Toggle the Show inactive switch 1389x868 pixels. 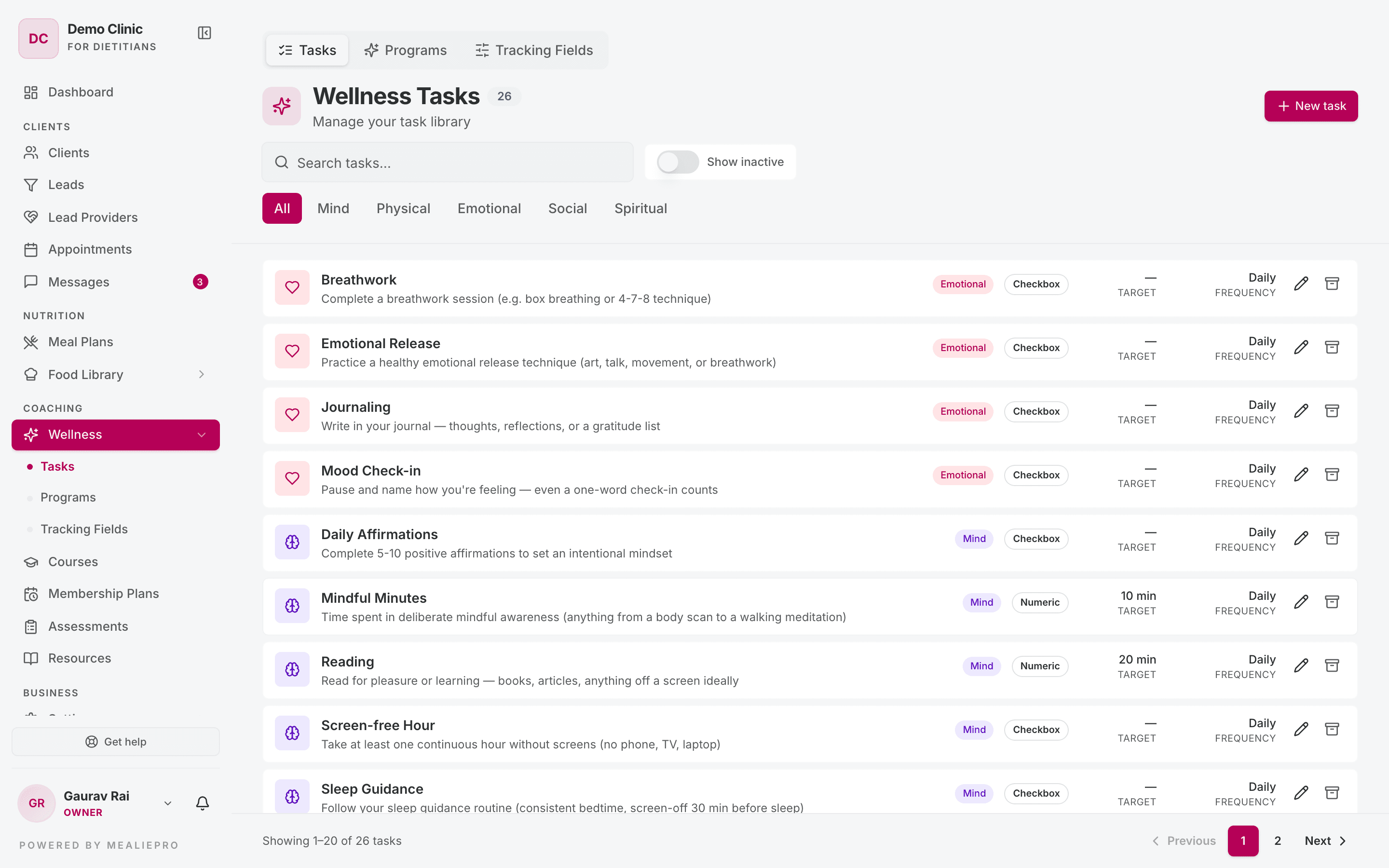[x=678, y=162]
